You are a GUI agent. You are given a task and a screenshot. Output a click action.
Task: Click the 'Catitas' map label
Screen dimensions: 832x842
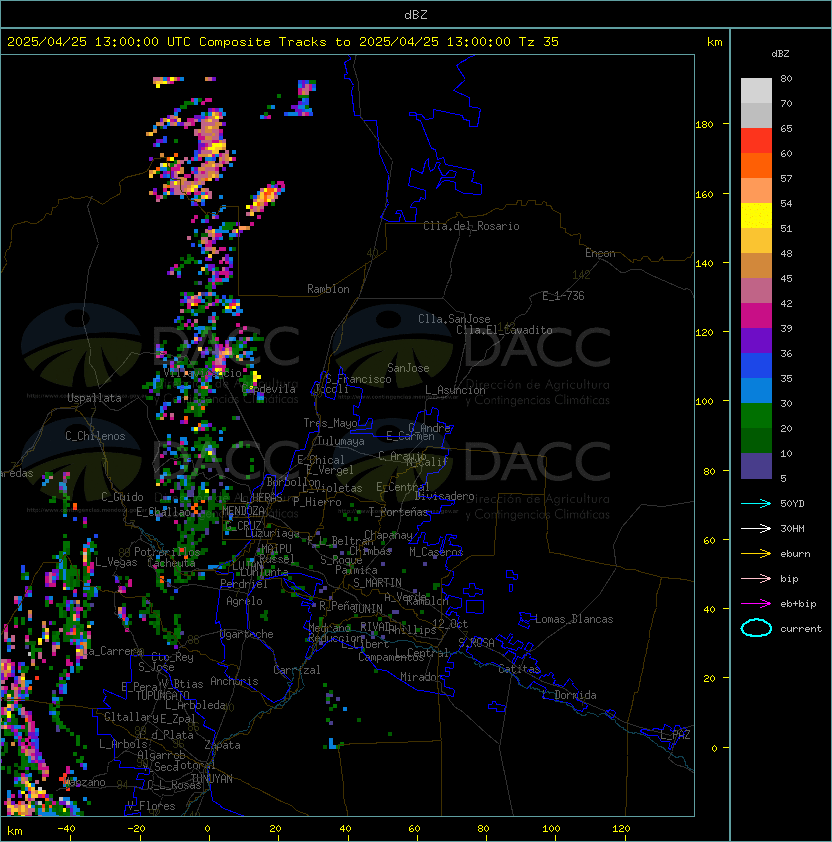pyautogui.click(x=519, y=669)
